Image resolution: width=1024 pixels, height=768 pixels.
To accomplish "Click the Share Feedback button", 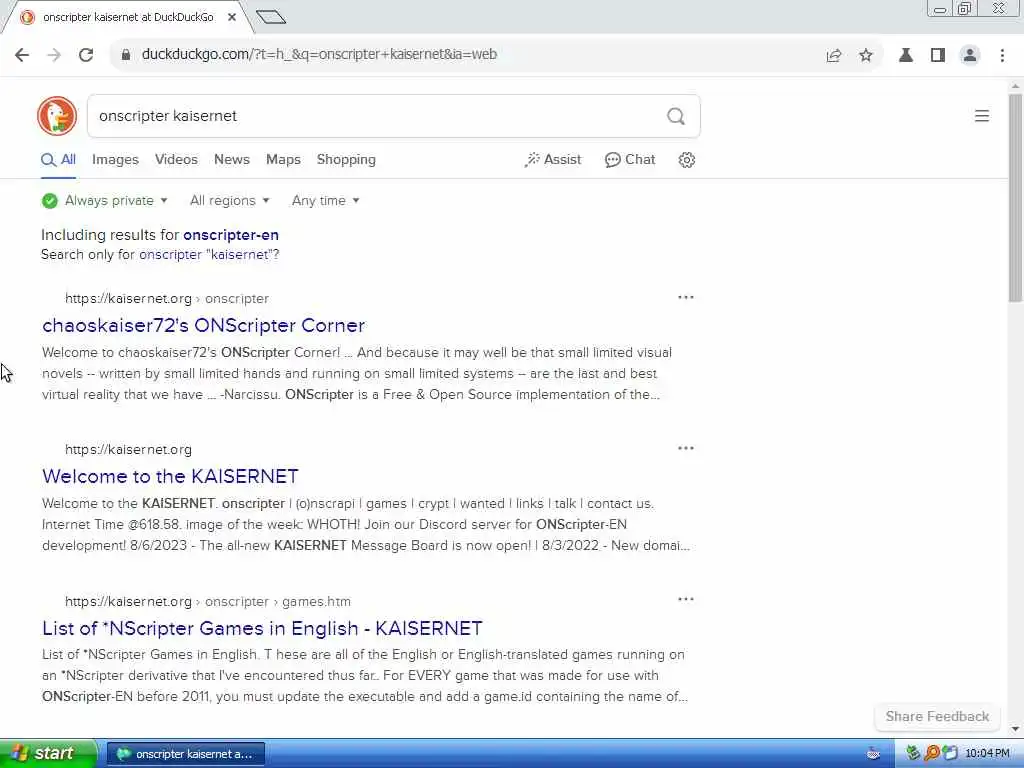I will click(x=937, y=716).
